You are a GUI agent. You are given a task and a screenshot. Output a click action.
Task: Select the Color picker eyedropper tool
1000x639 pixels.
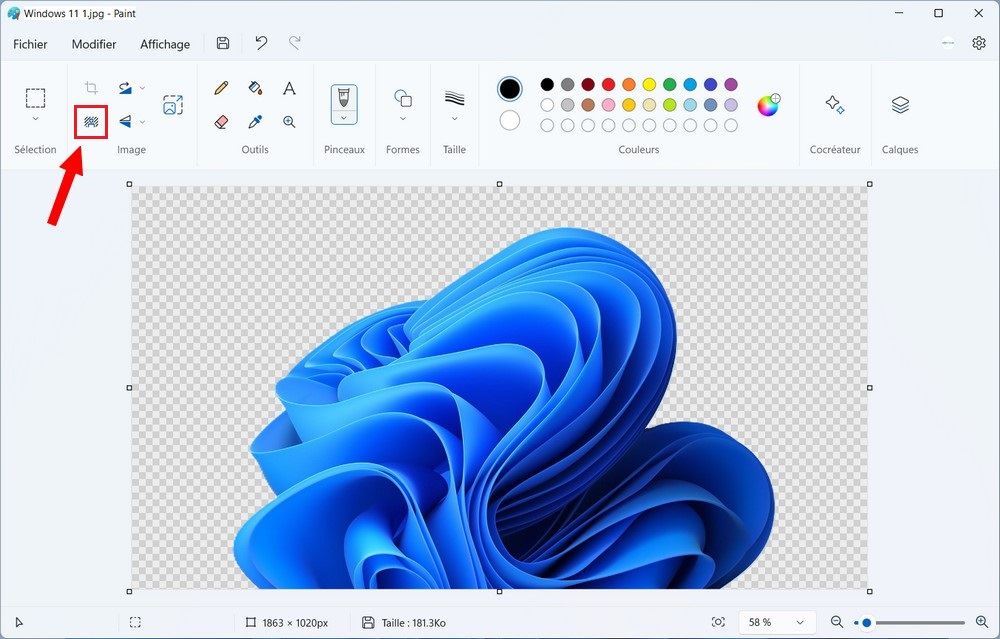point(255,122)
